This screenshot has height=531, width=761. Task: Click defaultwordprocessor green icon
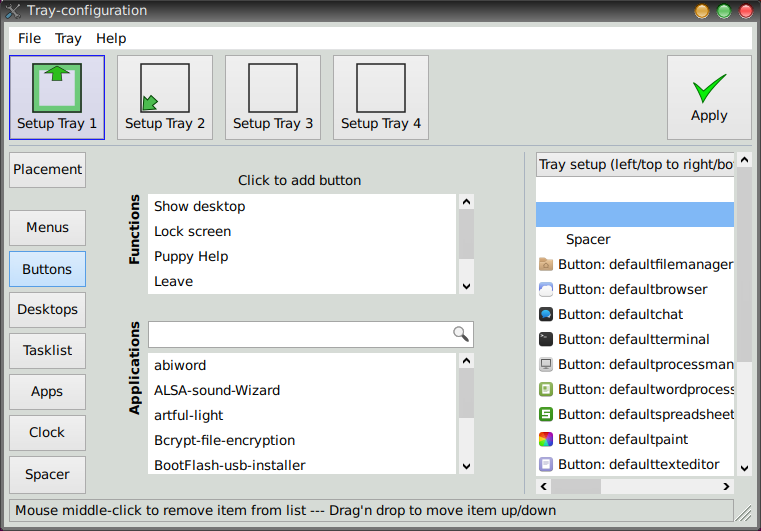pyautogui.click(x=546, y=389)
